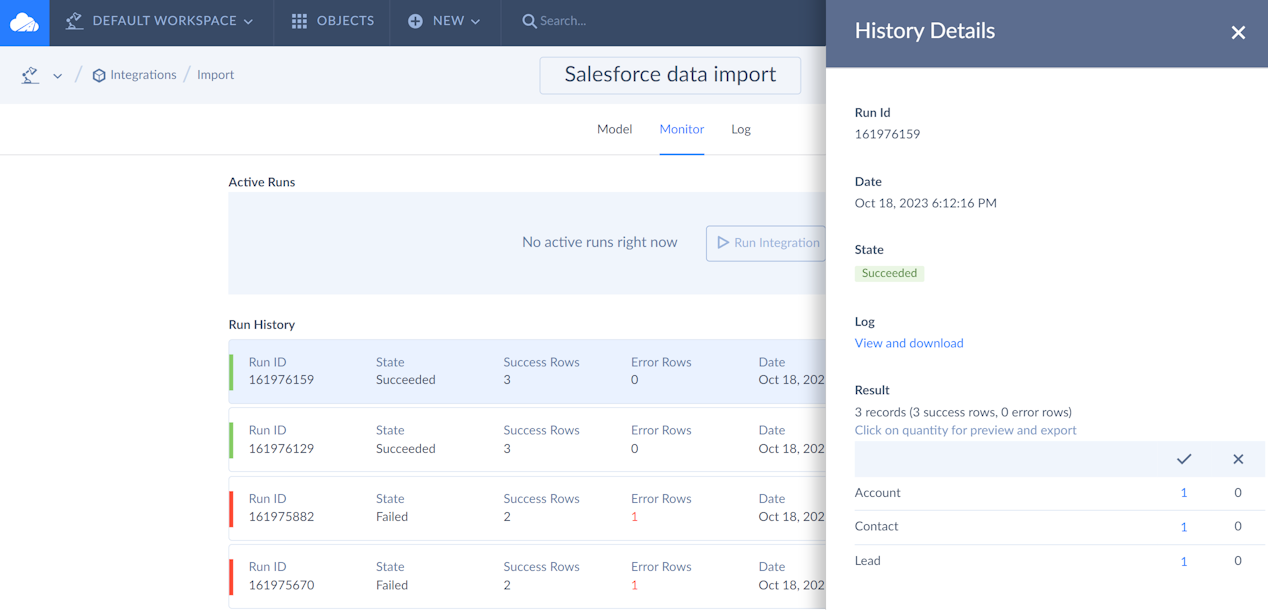Click the Lead error count zero

(x=1238, y=561)
